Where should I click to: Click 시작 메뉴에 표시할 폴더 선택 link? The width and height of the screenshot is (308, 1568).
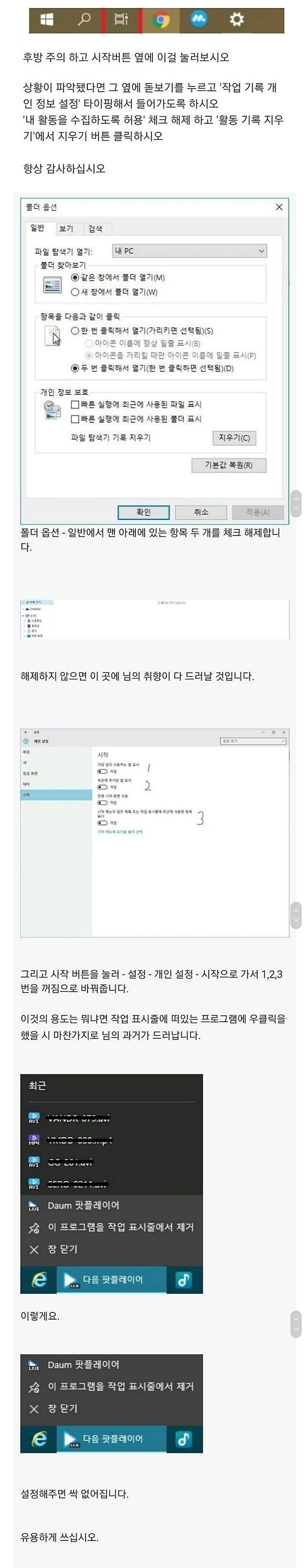[x=120, y=832]
